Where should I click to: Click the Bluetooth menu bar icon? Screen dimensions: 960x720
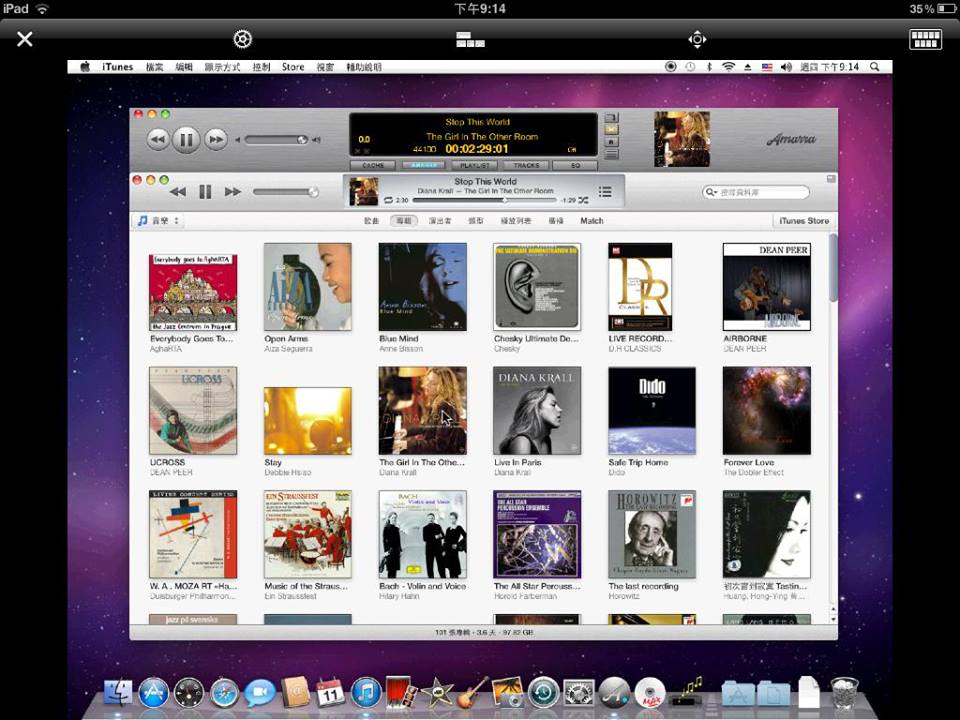coord(709,67)
